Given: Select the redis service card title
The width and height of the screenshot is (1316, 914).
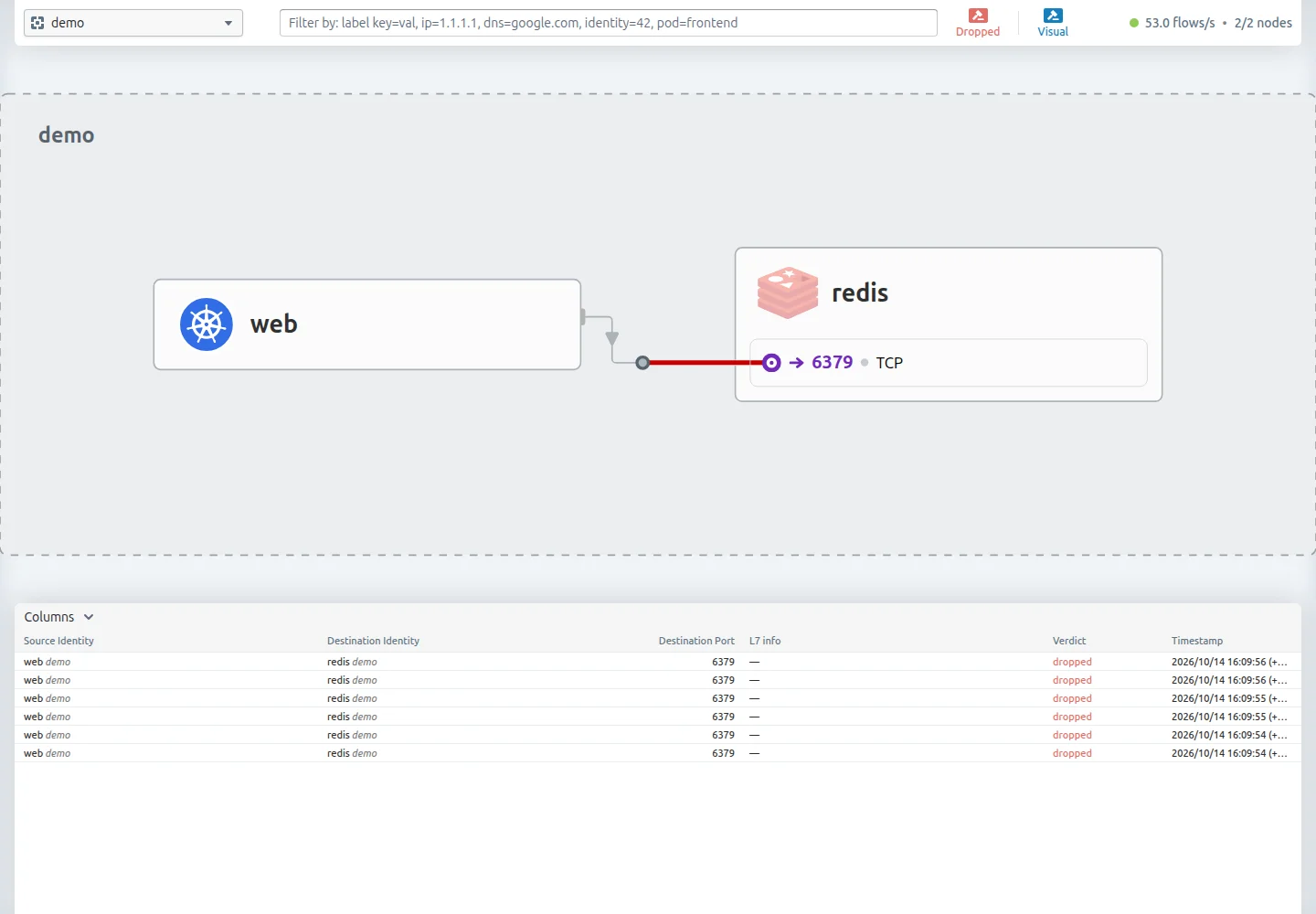Looking at the screenshot, I should (x=860, y=292).
